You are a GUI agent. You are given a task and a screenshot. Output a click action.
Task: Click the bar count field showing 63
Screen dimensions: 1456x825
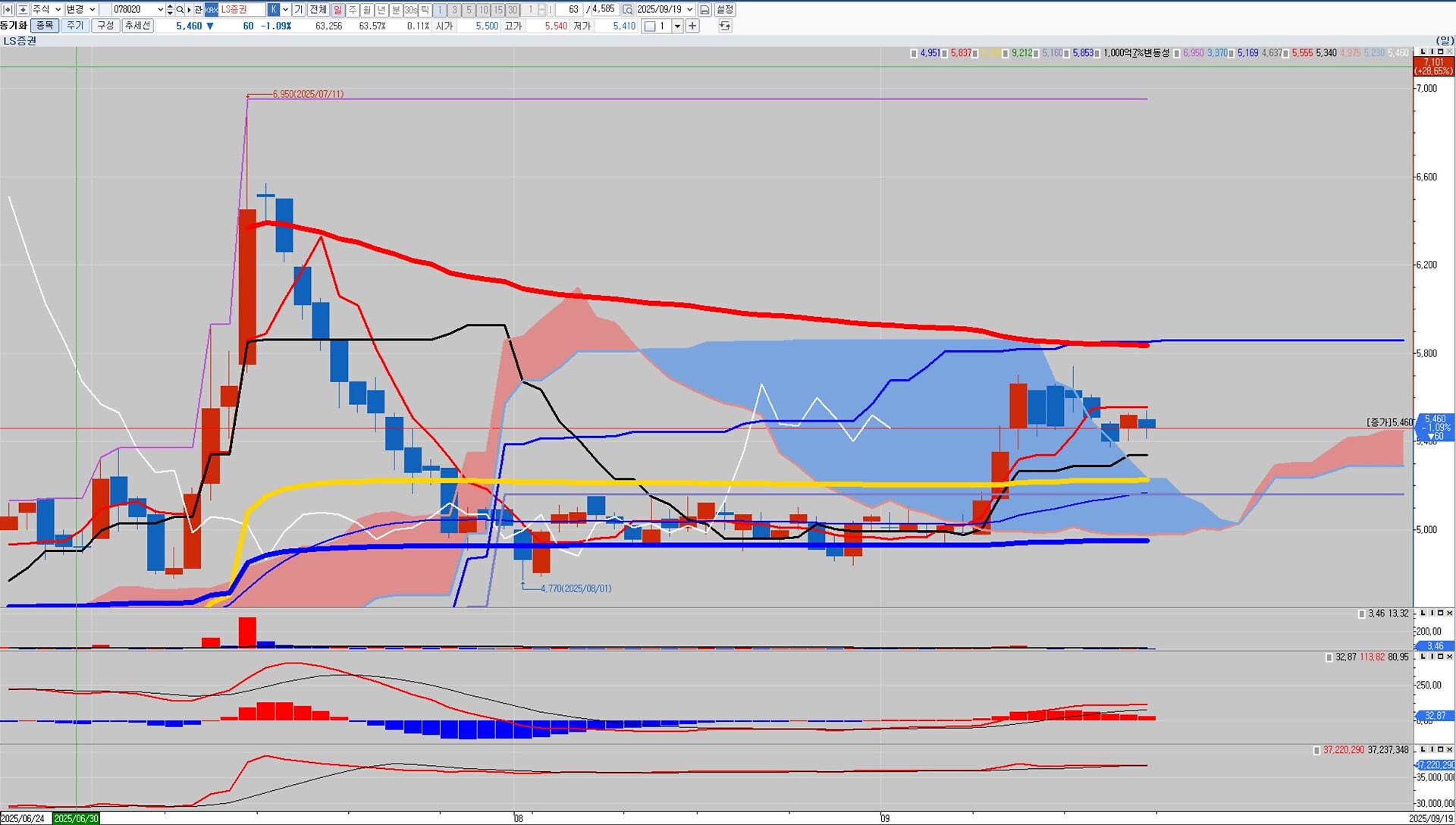coord(569,10)
